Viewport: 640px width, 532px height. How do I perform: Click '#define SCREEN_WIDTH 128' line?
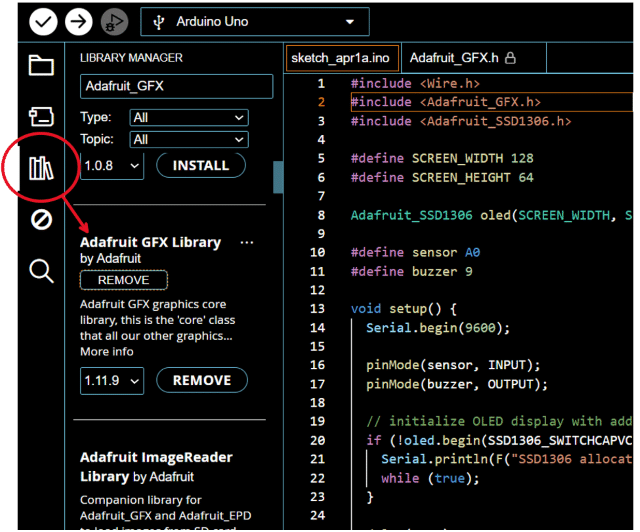point(442,158)
